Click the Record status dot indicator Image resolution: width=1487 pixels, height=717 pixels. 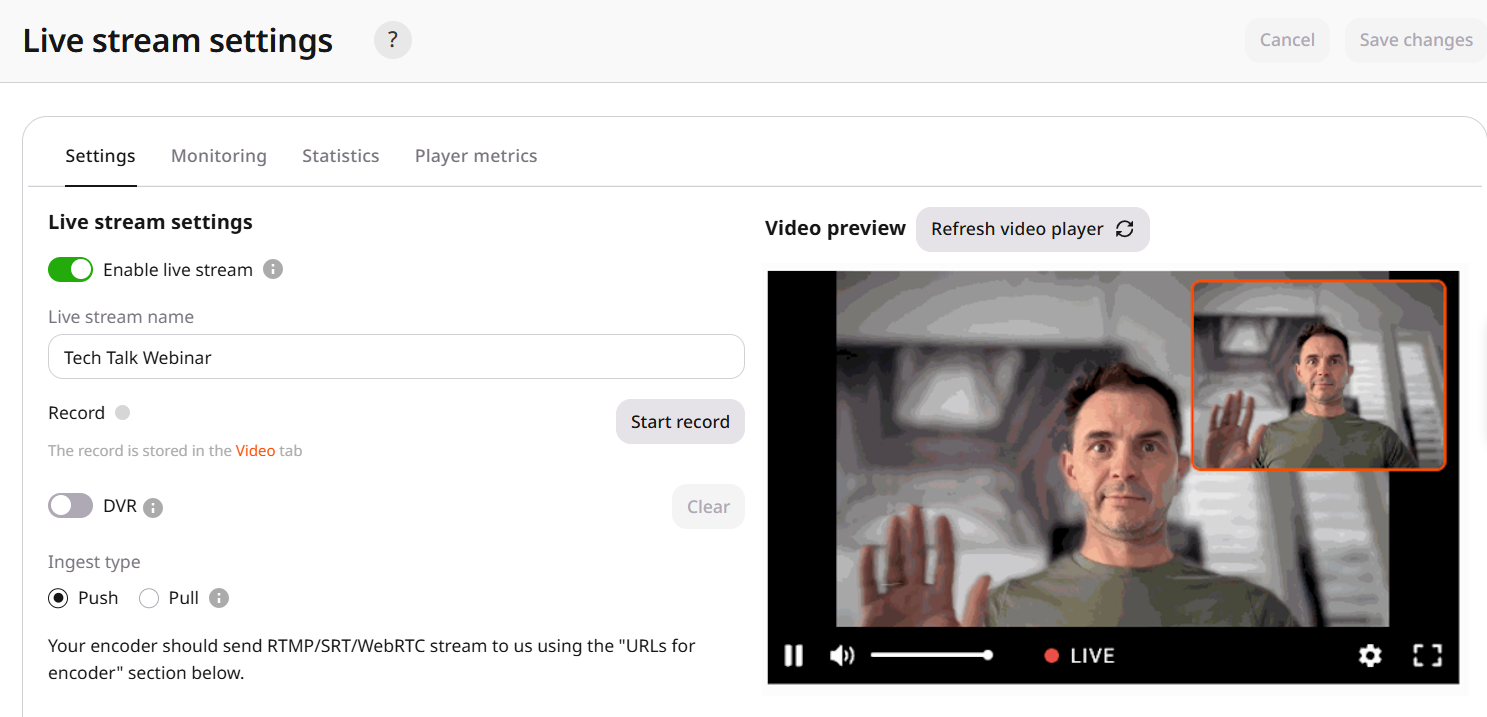(122, 412)
